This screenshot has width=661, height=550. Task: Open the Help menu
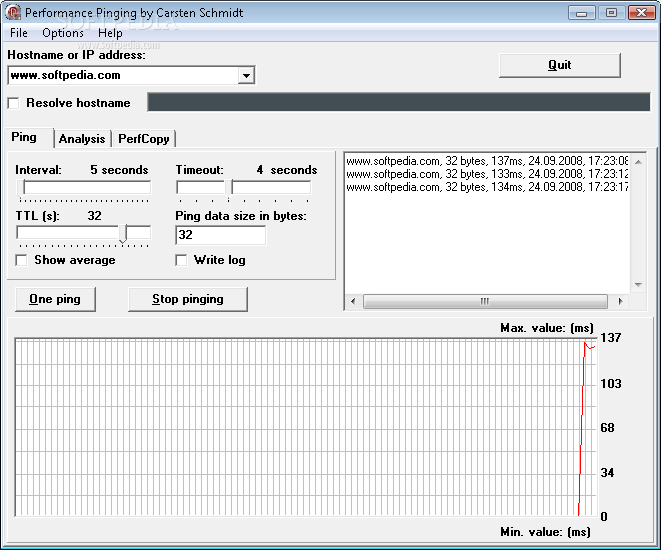(x=110, y=33)
